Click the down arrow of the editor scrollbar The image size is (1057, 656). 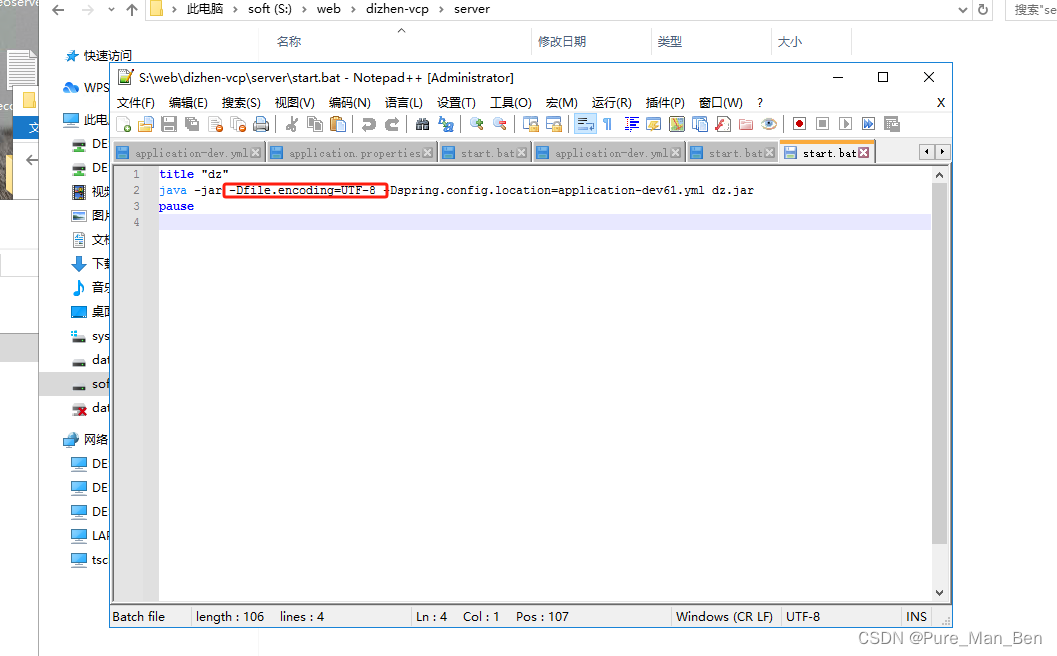pyautogui.click(x=940, y=593)
